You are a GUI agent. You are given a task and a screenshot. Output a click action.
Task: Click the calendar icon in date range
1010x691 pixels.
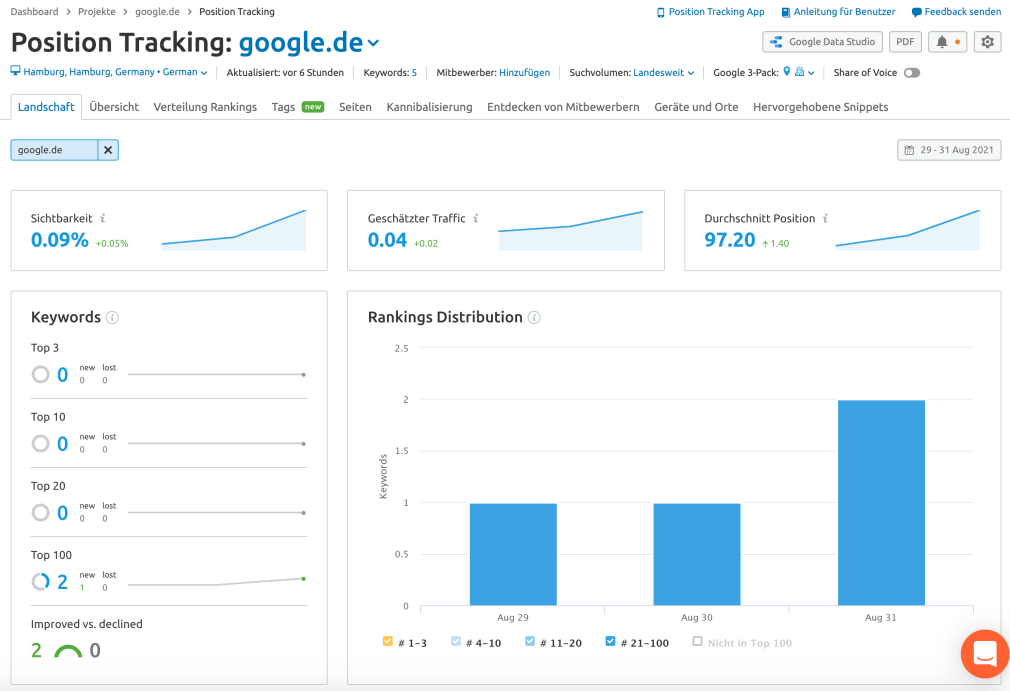(x=909, y=150)
